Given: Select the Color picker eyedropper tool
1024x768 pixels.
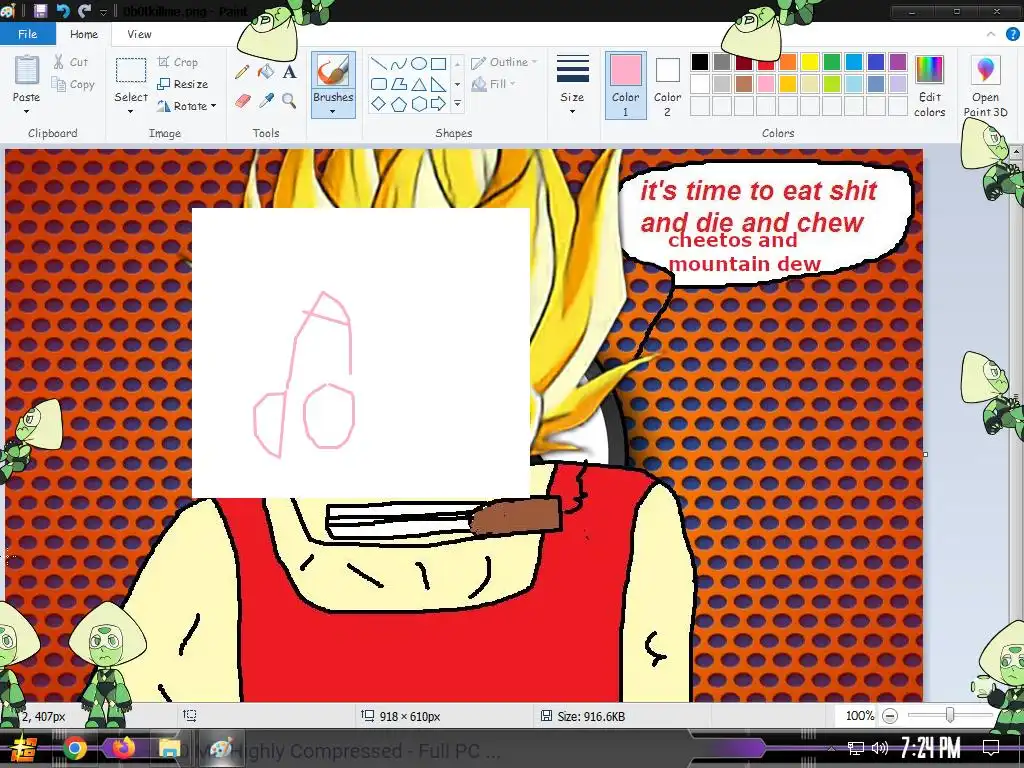Looking at the screenshot, I should click(x=266, y=101).
